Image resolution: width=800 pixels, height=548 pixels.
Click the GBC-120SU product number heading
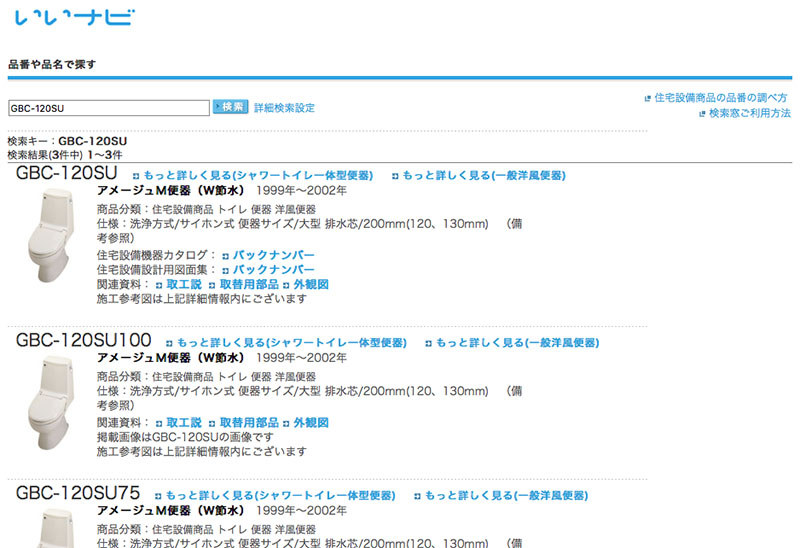coord(66,173)
